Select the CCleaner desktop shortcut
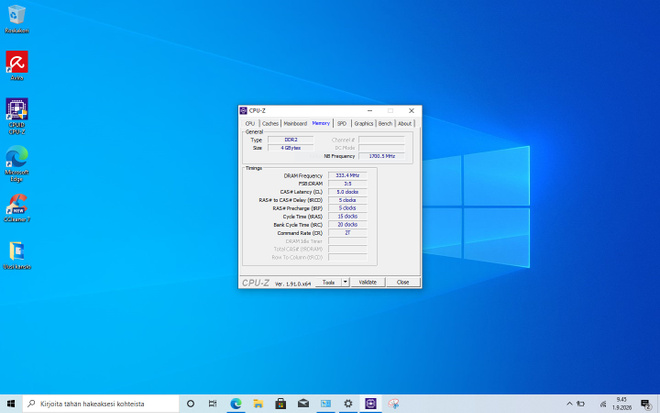 click(x=17, y=208)
